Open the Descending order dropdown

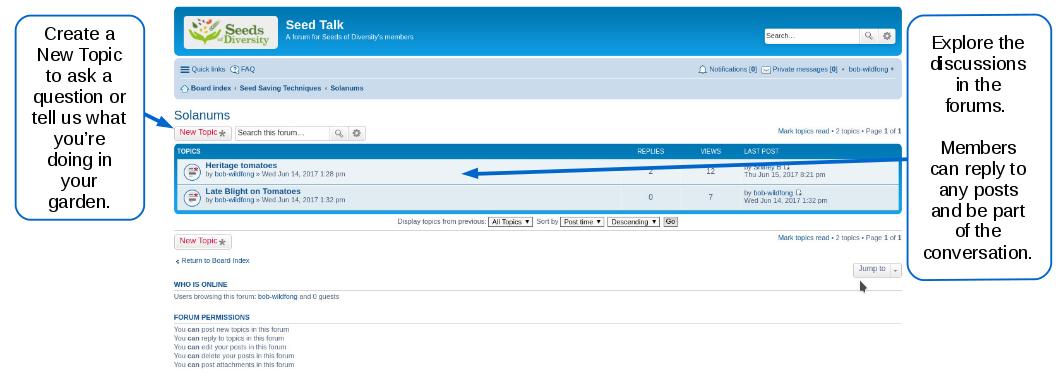click(633, 221)
